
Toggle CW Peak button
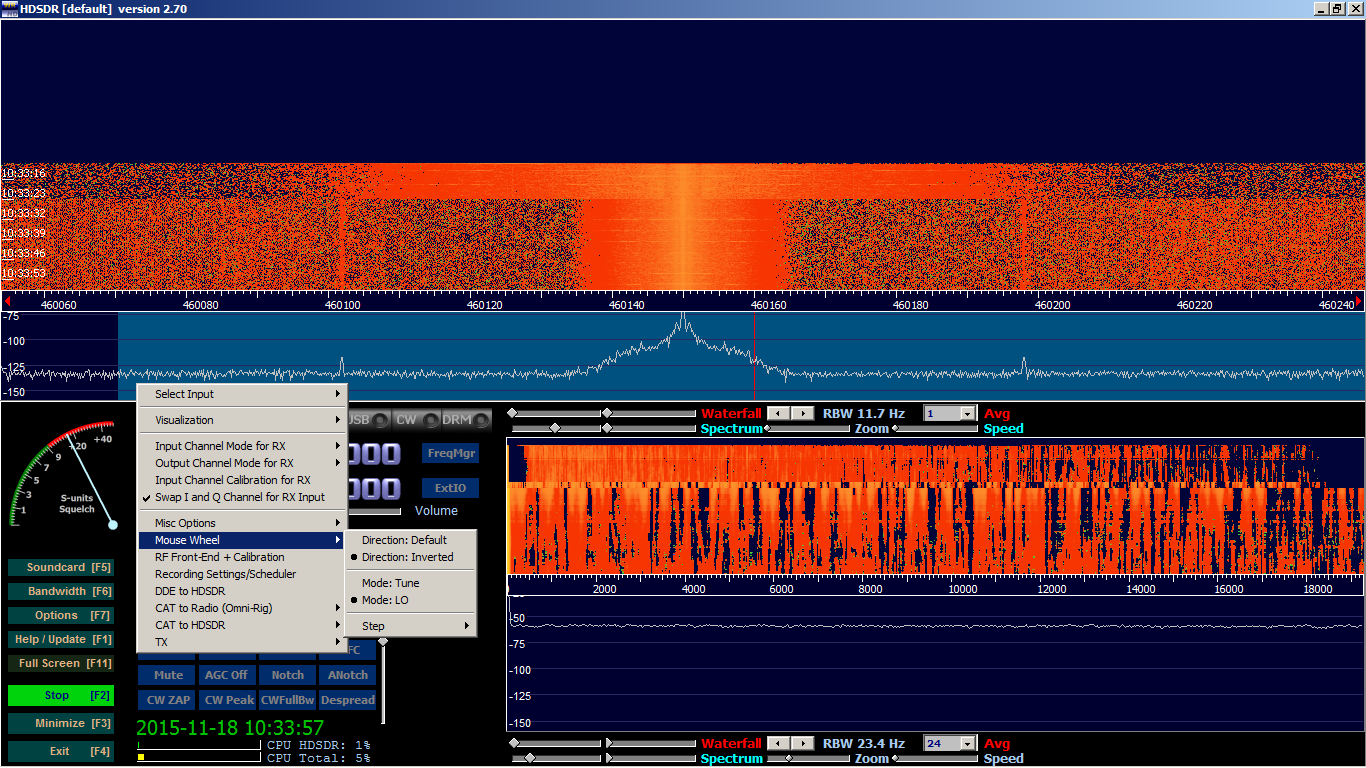coord(227,700)
